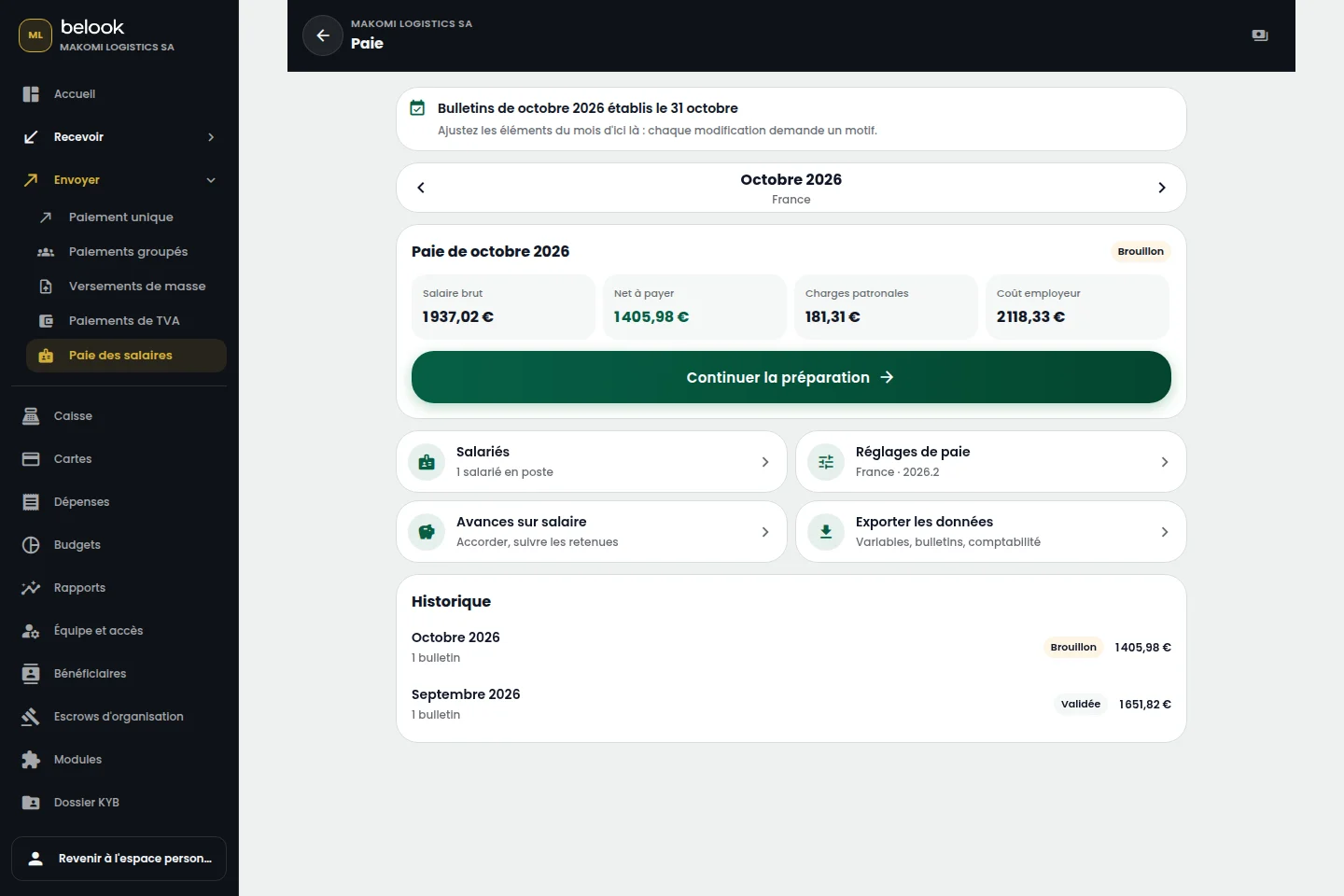Screen dimensions: 1344x896
Task: Select Paie des salaires menu item
Action: (x=126, y=356)
